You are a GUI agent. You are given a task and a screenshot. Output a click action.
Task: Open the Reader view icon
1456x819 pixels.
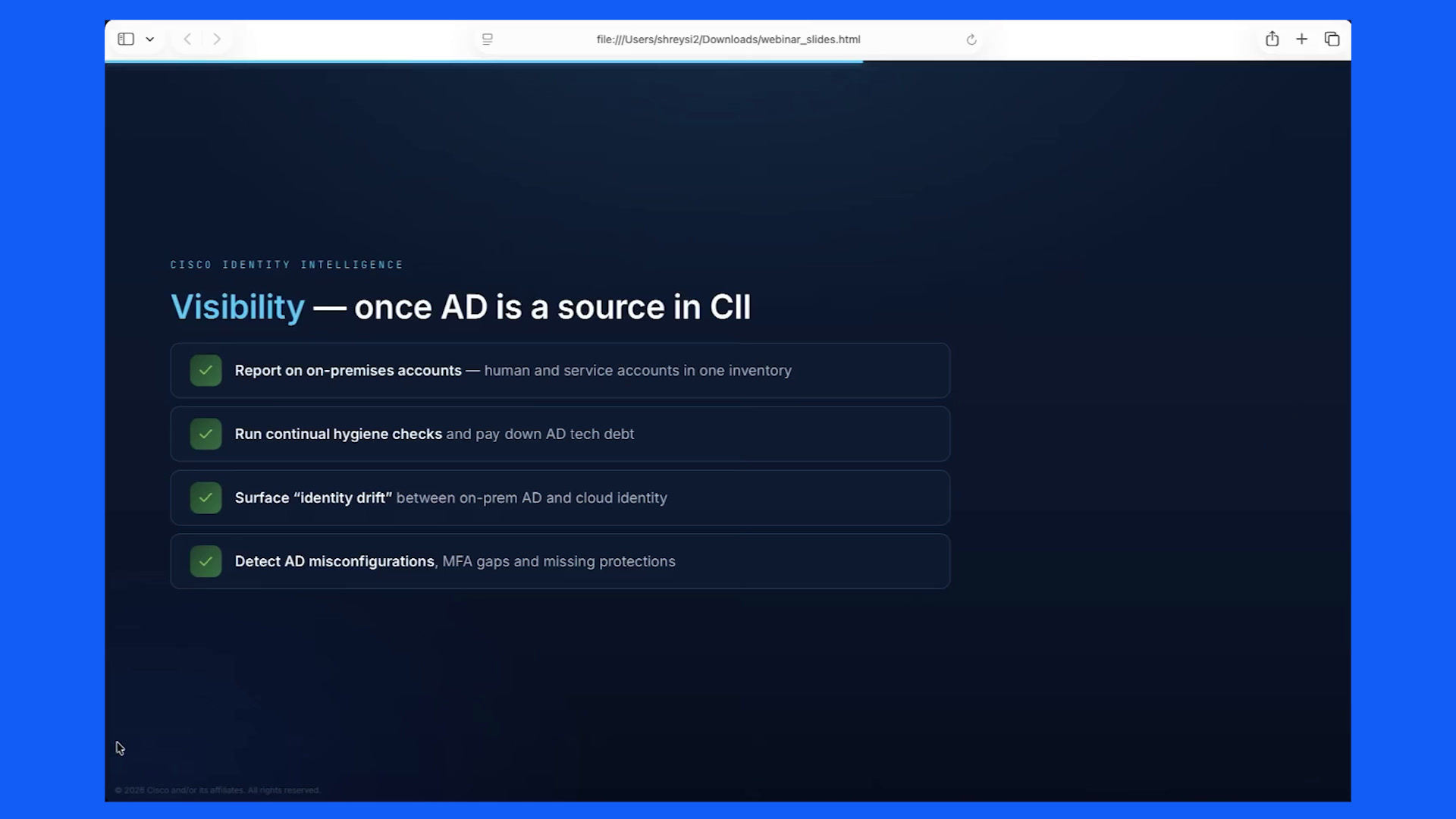488,39
